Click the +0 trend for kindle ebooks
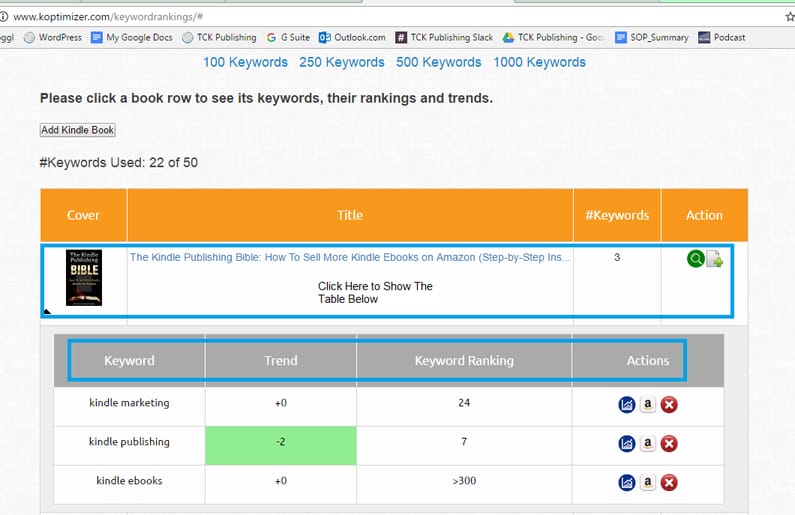Image resolution: width=795 pixels, height=515 pixels. click(x=280, y=481)
